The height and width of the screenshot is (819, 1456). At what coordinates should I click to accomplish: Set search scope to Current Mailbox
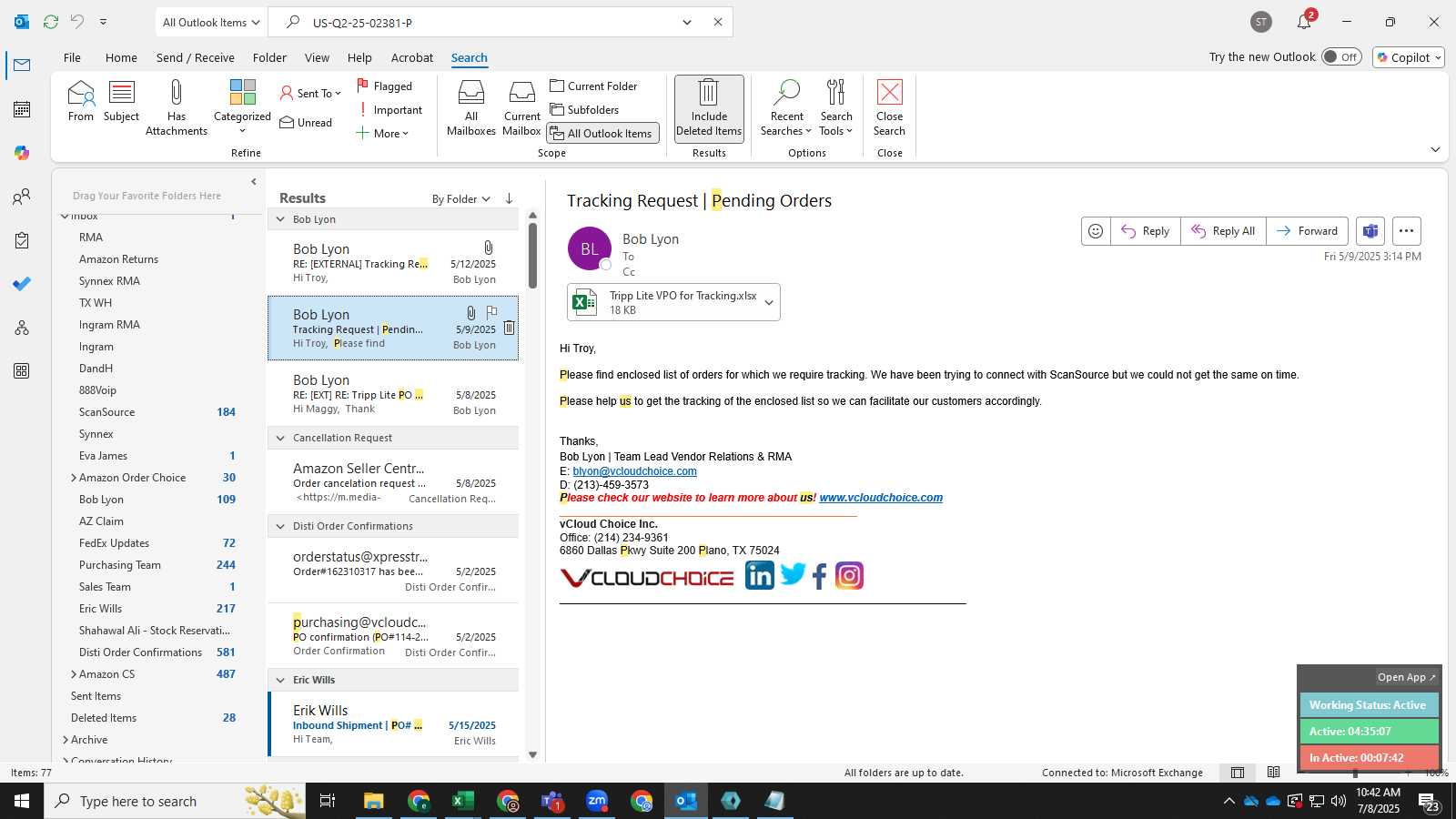[521, 107]
